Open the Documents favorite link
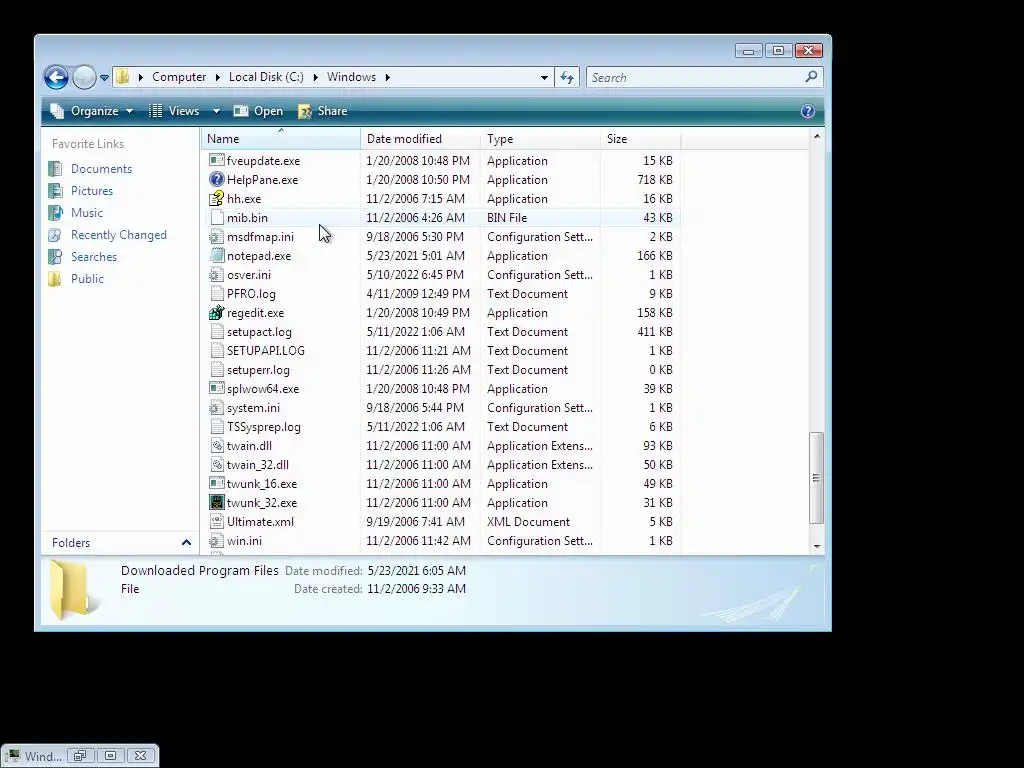1024x768 pixels. [x=101, y=168]
